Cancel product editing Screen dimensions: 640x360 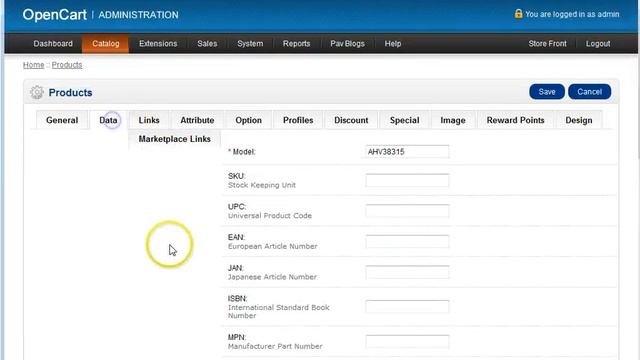click(589, 92)
